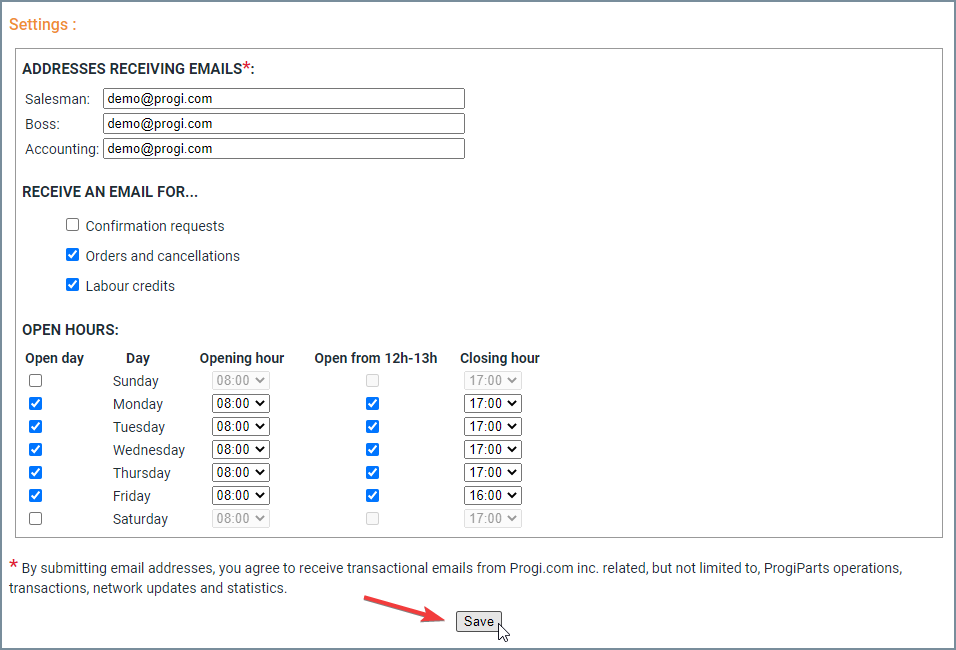Uncheck the Labour credits option
This screenshot has height=650, width=956.
[72, 284]
